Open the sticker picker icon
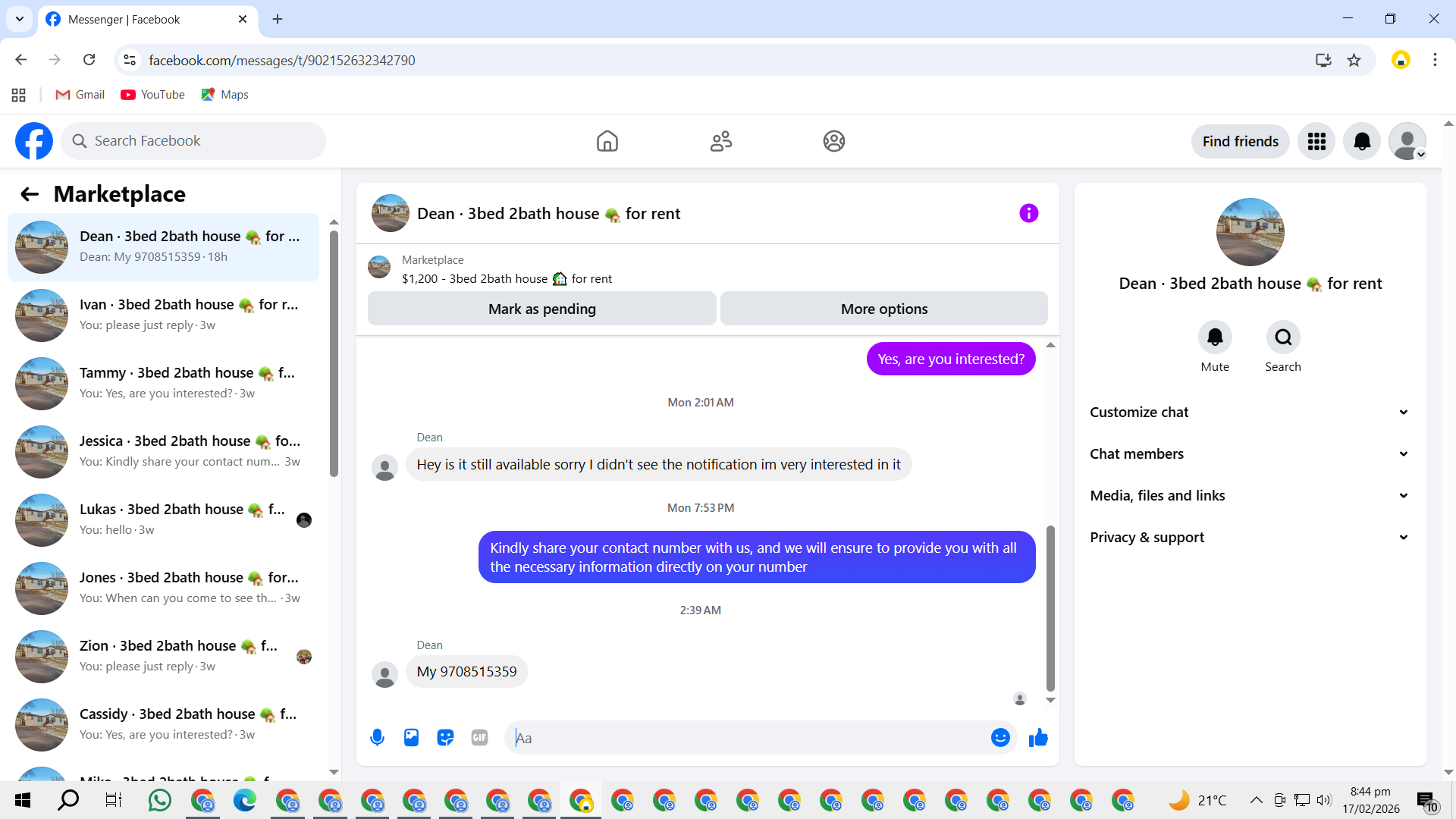 pos(445,738)
